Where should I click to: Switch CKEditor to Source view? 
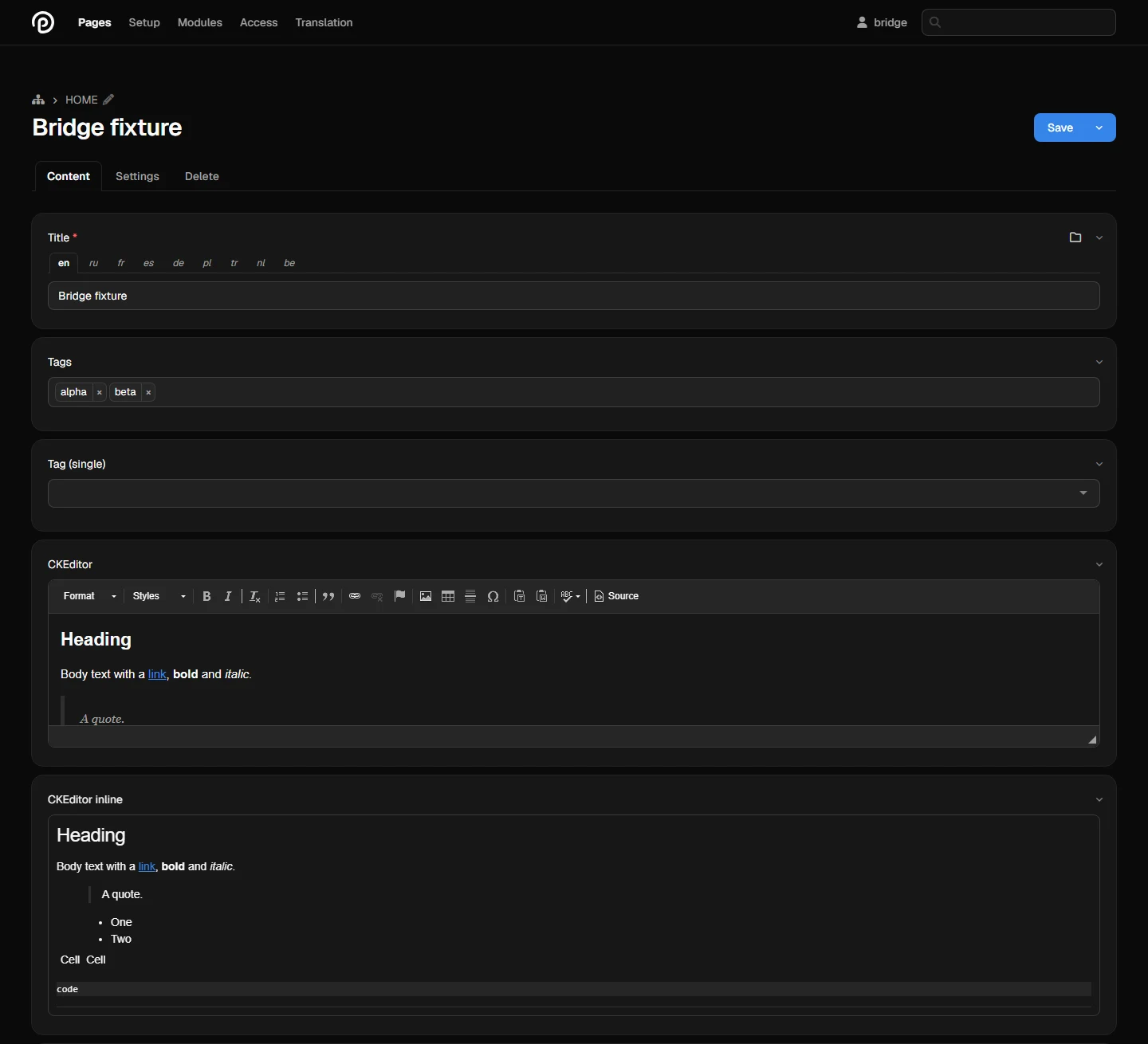coord(617,596)
